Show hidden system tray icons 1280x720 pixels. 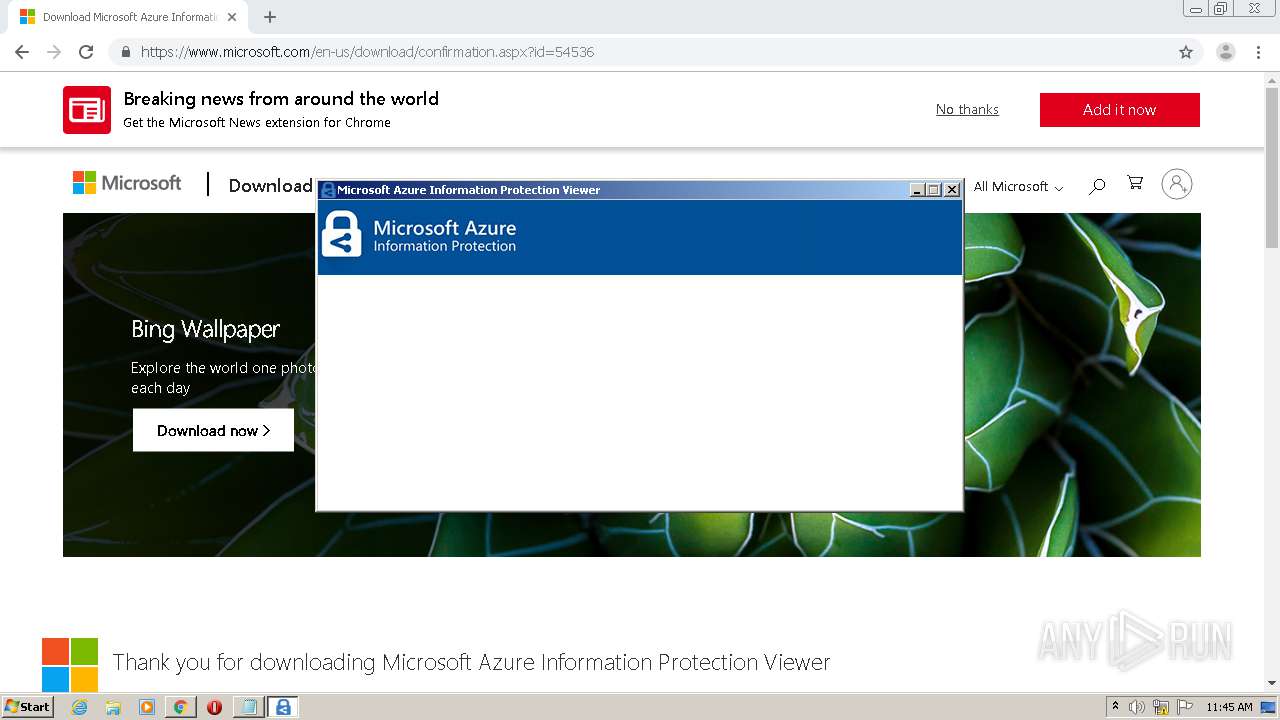click(x=1115, y=707)
